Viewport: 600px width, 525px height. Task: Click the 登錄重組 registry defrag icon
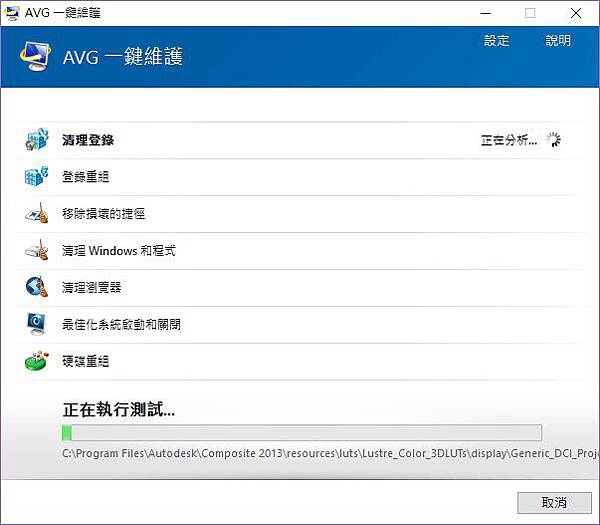coord(37,176)
